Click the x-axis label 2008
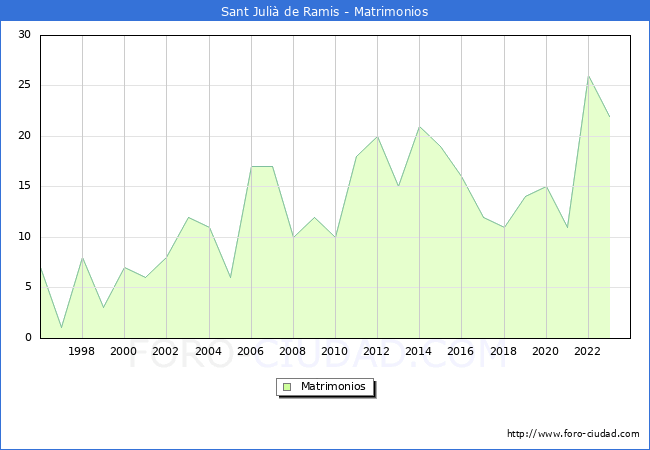Image resolution: width=650 pixels, height=450 pixels. click(x=292, y=351)
